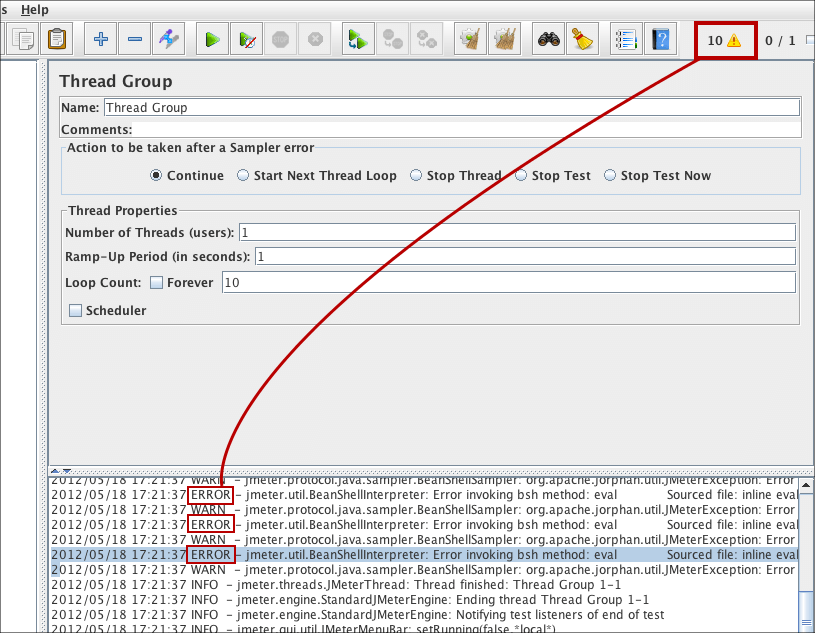Tick the Scheduler checkbox

(x=75, y=311)
